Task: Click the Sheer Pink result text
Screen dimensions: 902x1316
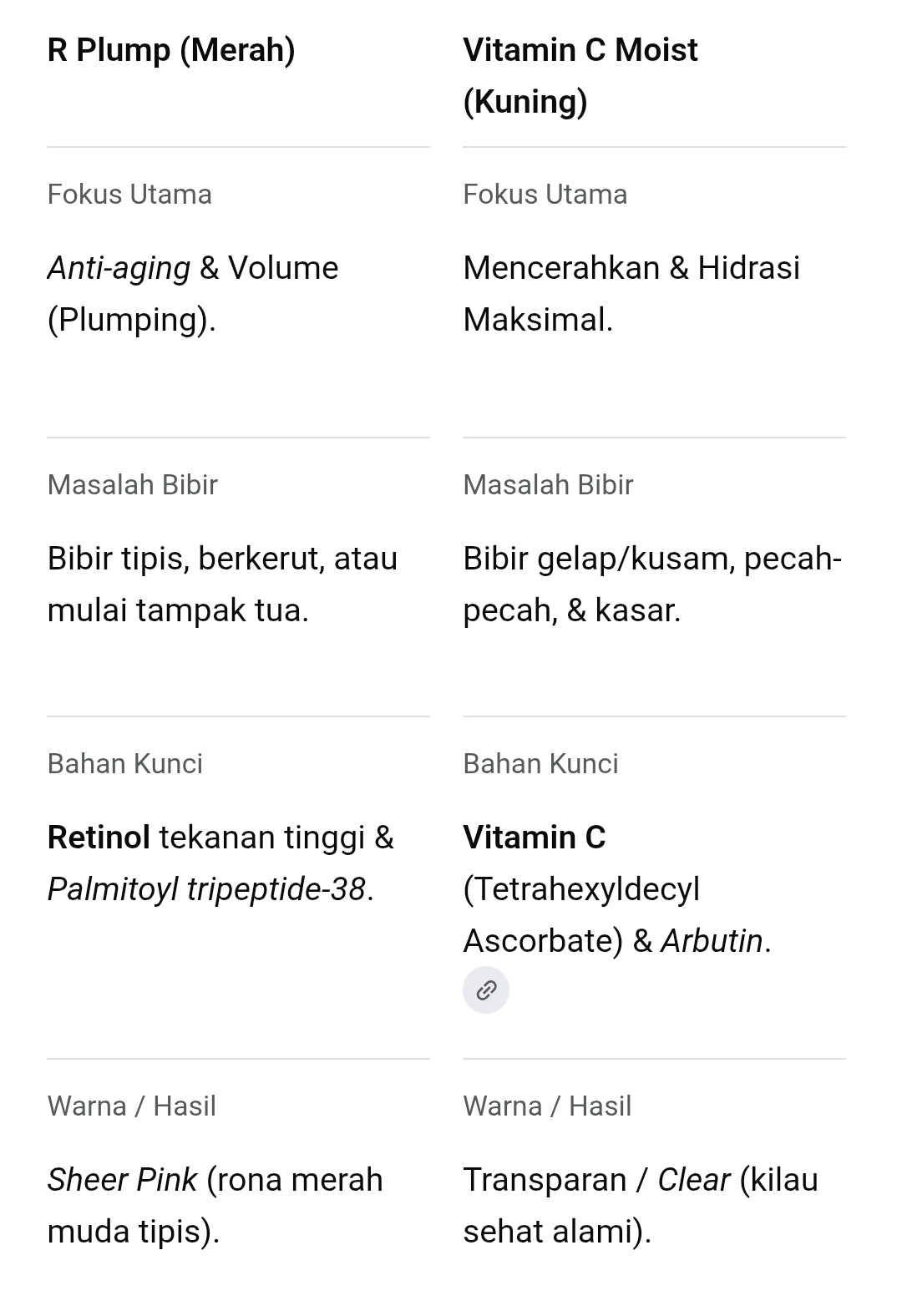Action: [215, 1206]
